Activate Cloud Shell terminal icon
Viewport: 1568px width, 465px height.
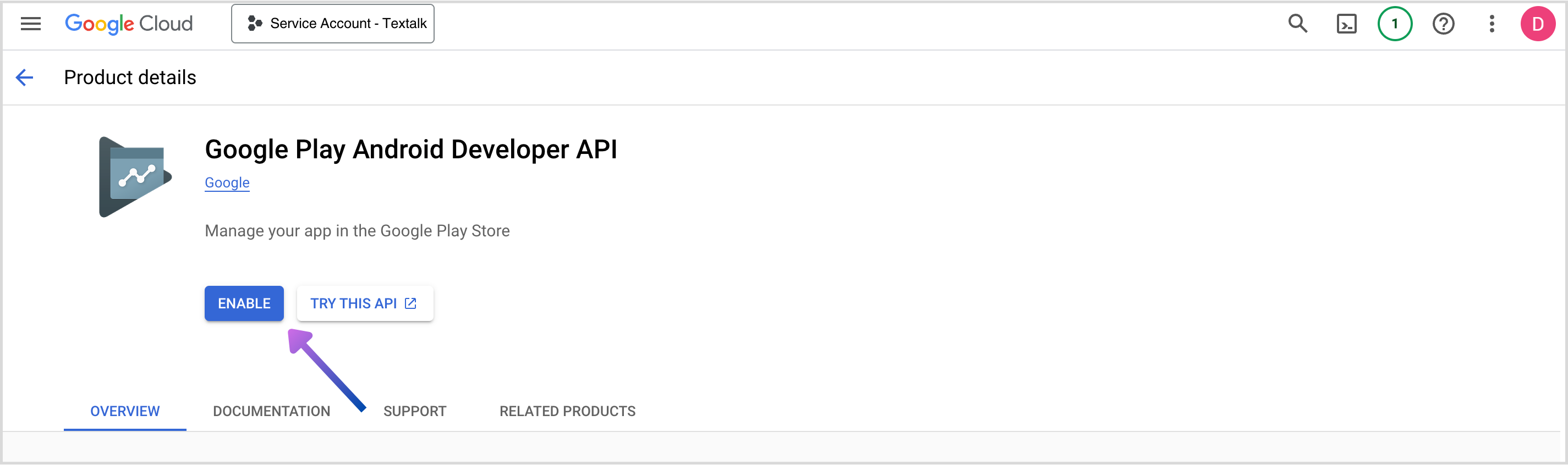click(x=1346, y=24)
